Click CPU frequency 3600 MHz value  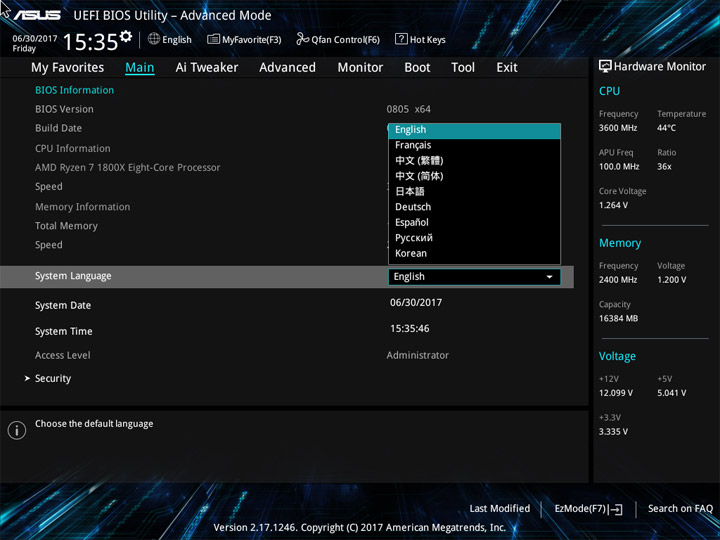(618, 128)
